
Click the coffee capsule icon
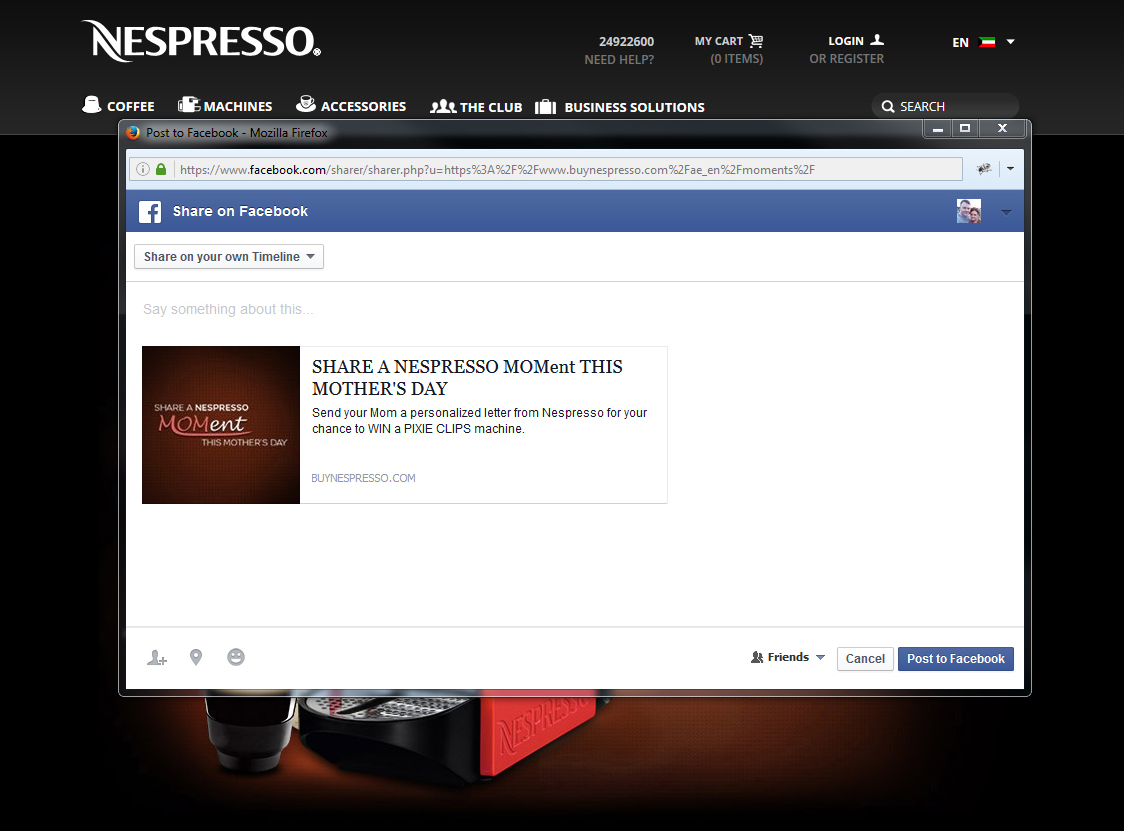(92, 105)
